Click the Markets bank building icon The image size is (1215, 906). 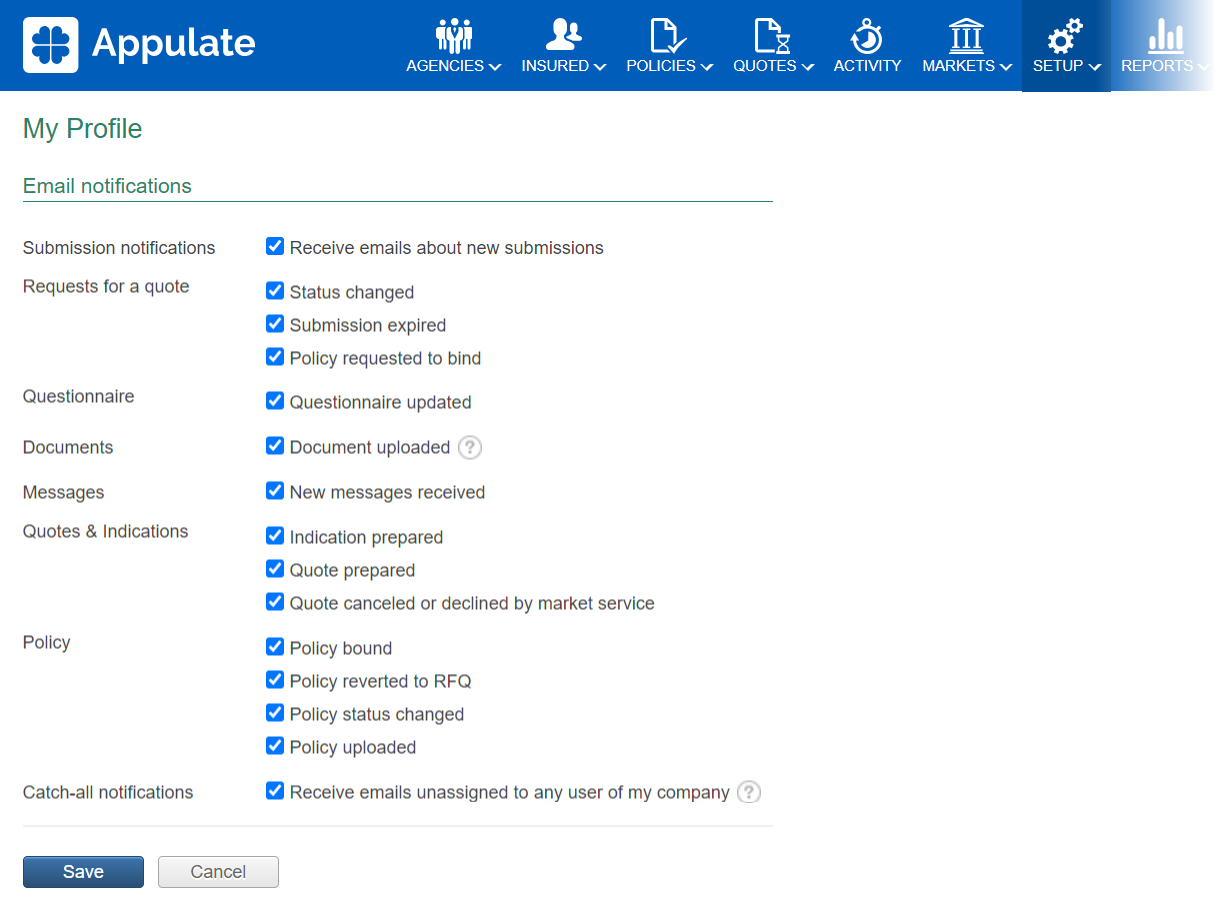pyautogui.click(x=965, y=35)
